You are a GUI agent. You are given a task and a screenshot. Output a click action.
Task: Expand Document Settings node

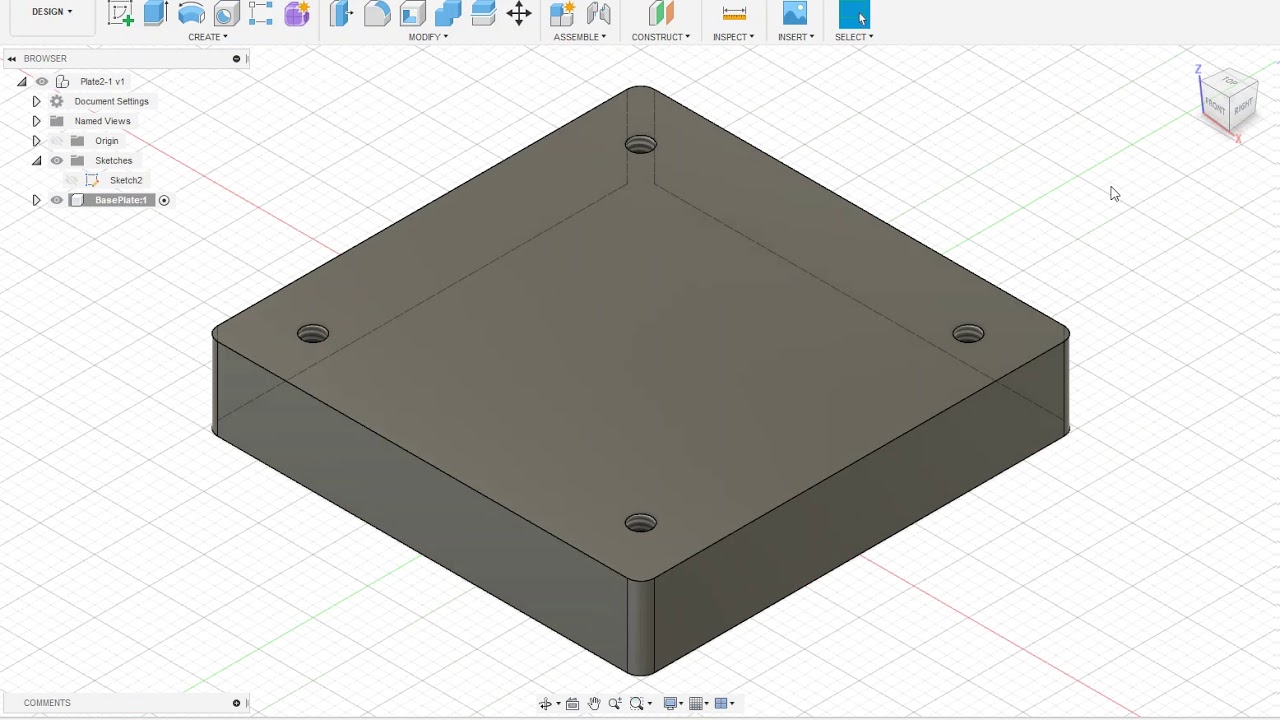pos(36,102)
